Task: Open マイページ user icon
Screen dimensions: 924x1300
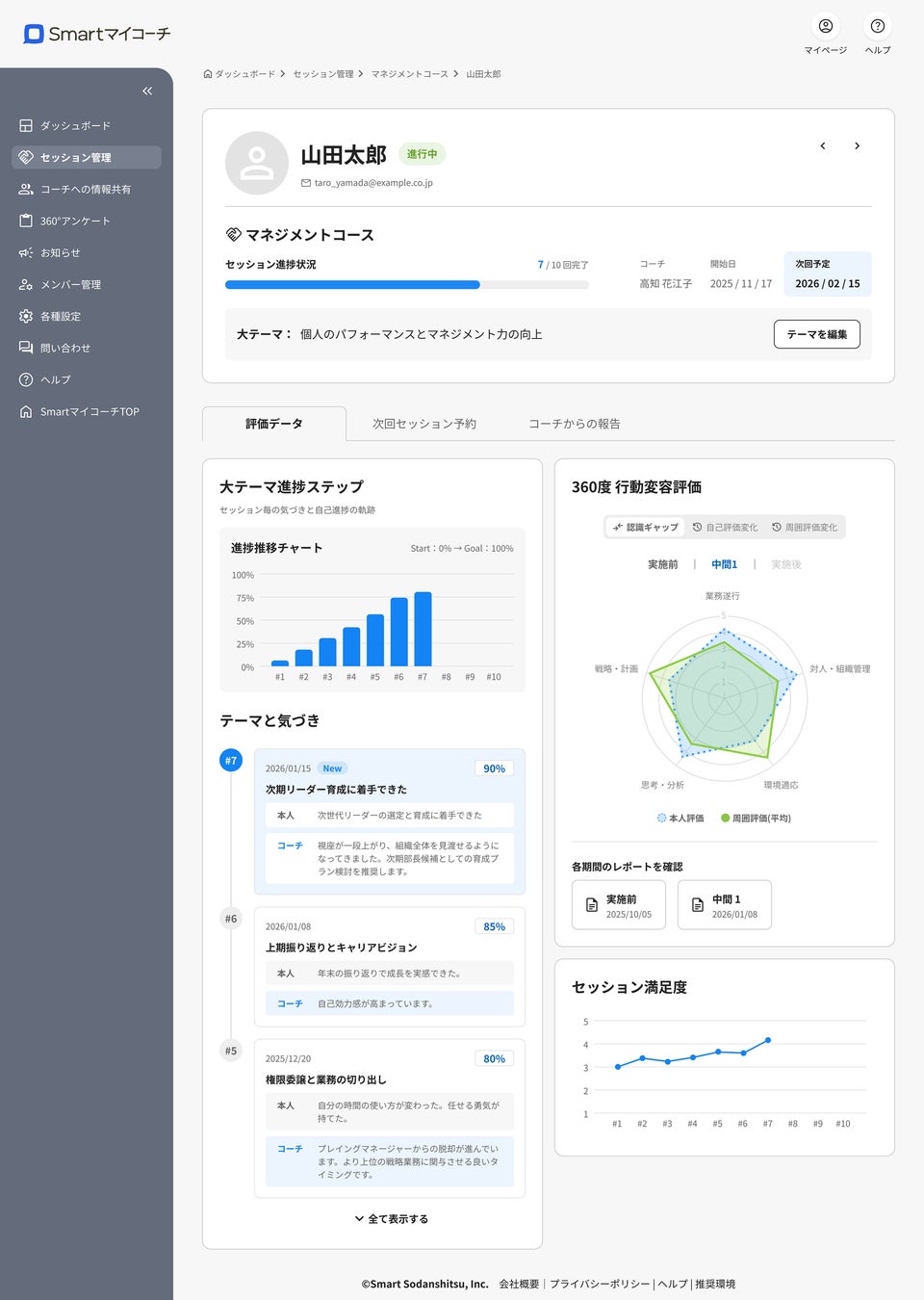Action: click(826, 26)
